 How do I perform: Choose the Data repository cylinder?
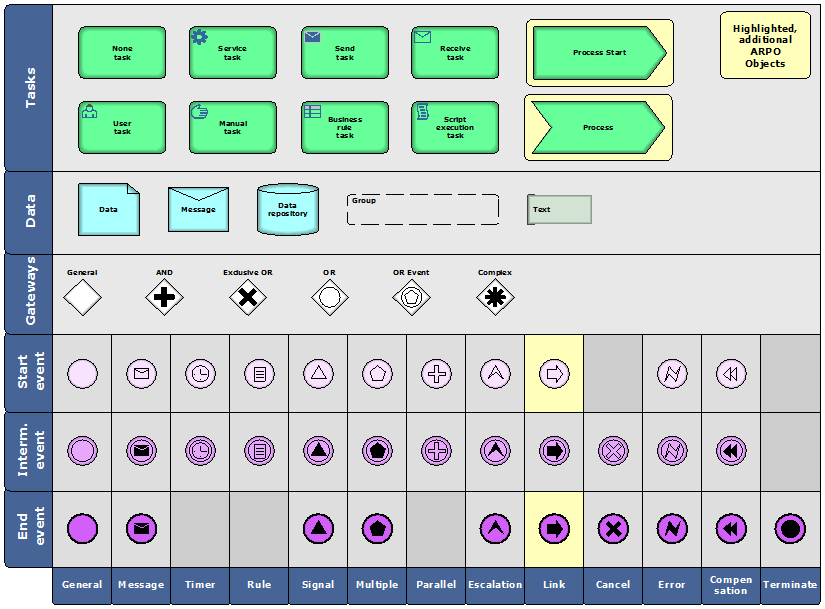click(x=288, y=209)
